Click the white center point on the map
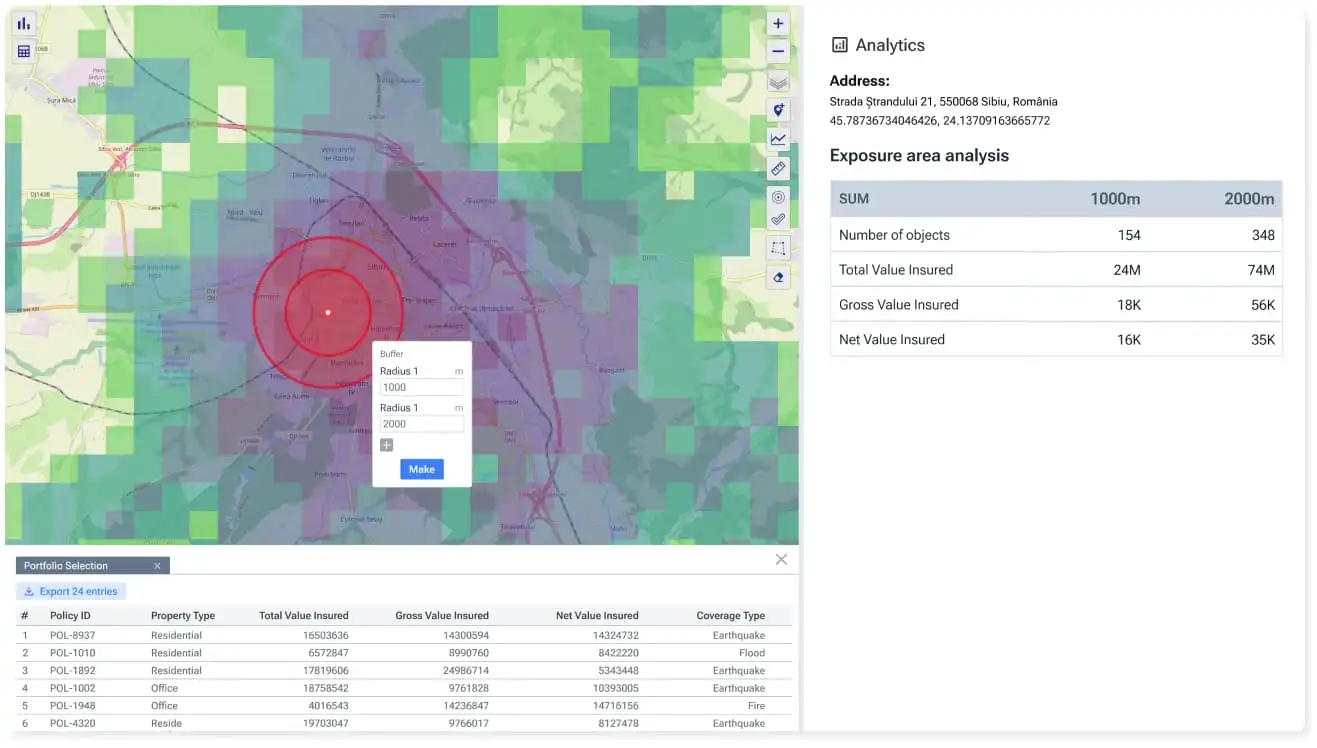 (x=327, y=313)
